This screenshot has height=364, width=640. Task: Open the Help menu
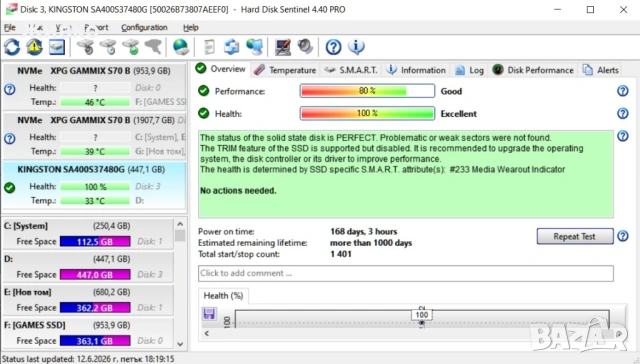pyautogui.click(x=191, y=27)
